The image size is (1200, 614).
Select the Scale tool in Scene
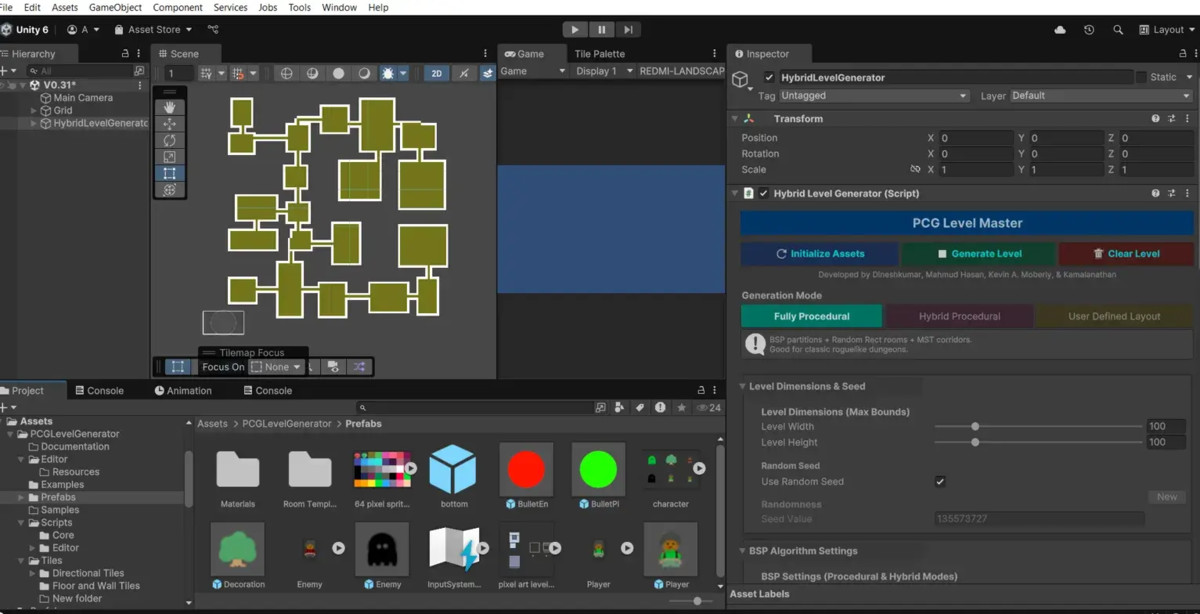coord(169,157)
